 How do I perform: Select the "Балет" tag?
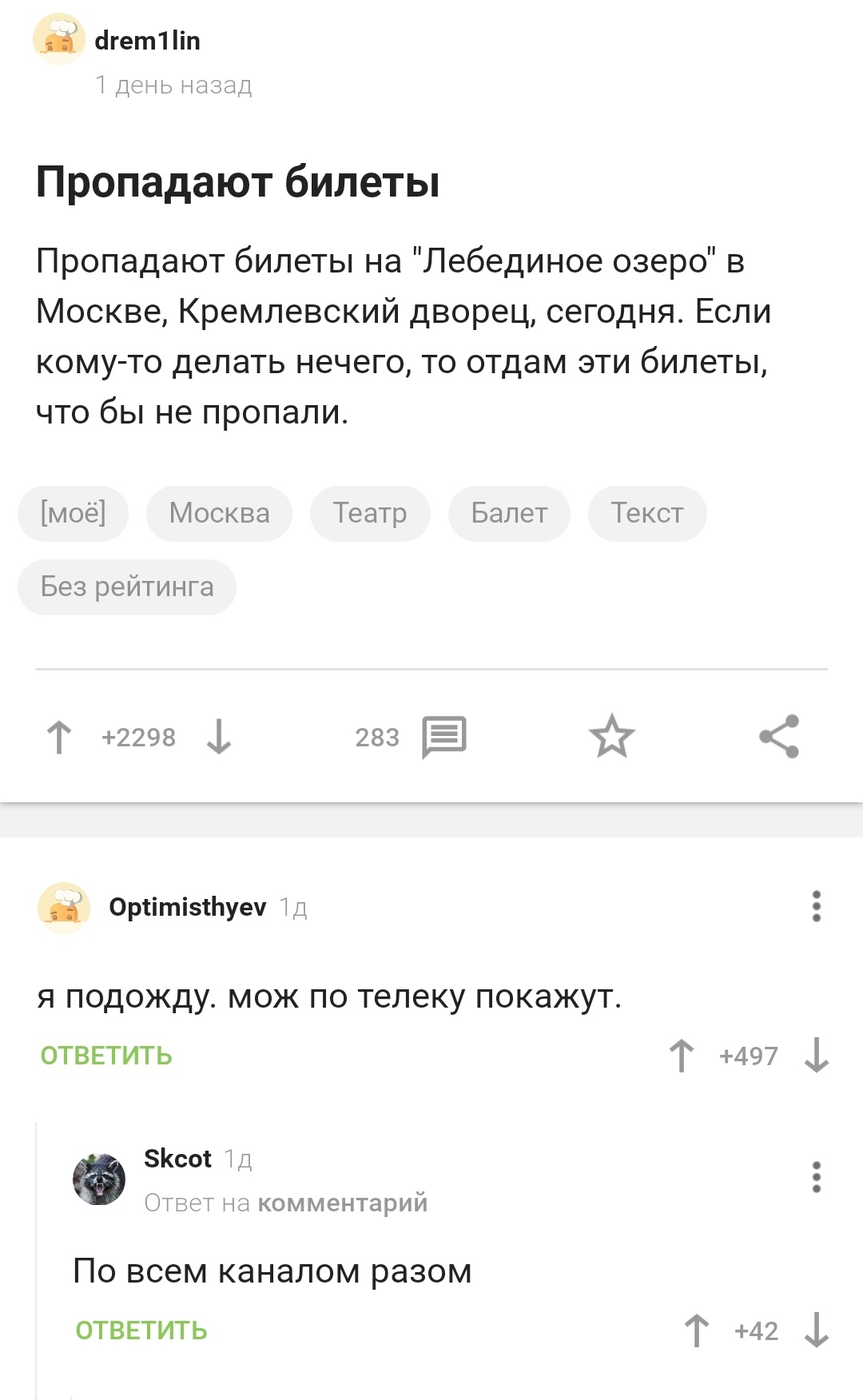(509, 513)
